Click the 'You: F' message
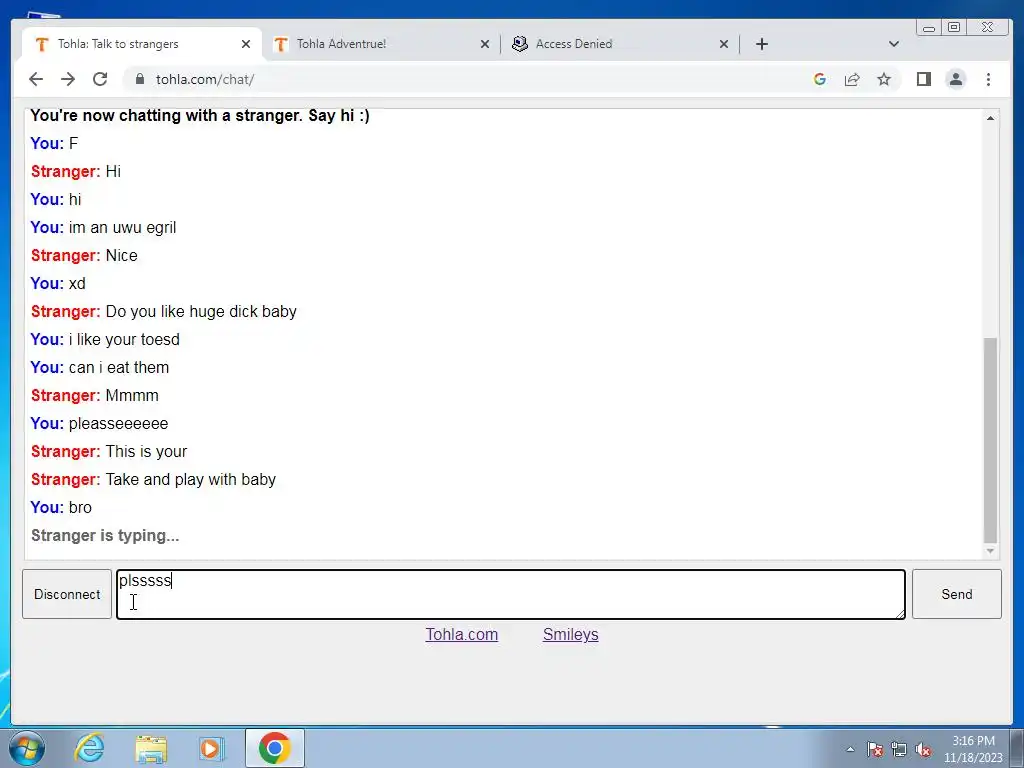 (x=54, y=143)
